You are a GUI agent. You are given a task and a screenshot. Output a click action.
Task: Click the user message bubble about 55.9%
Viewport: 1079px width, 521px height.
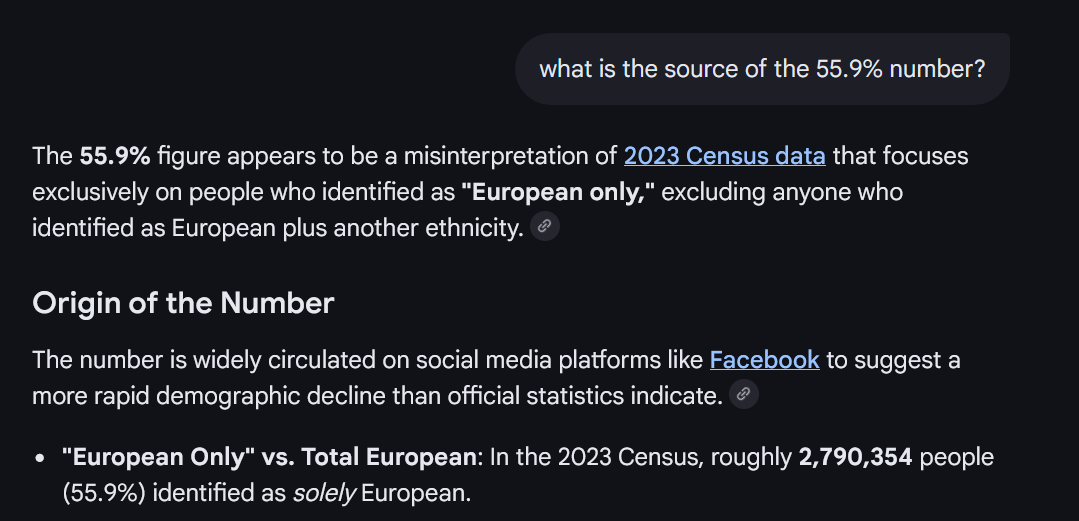(x=762, y=69)
